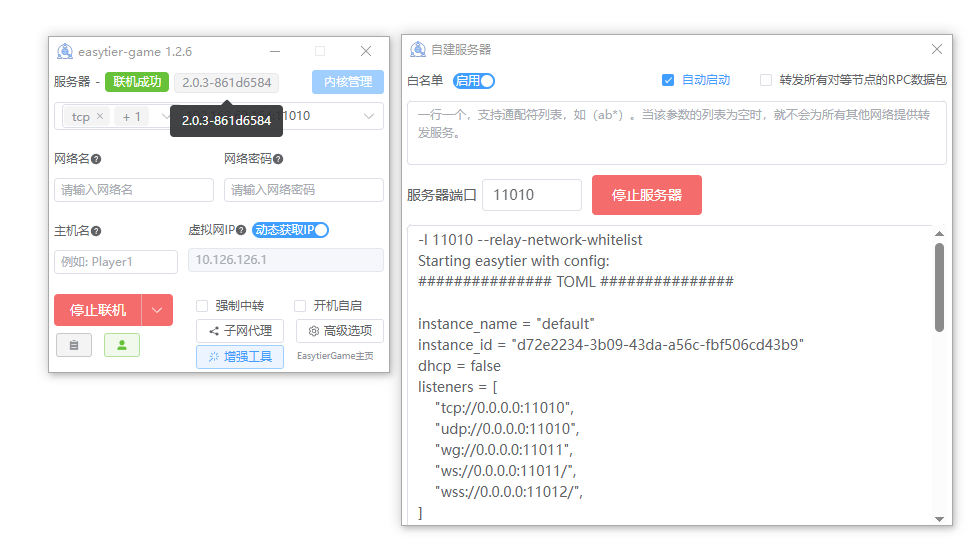Show help for network password
Screen dimensions: 973x547
tap(278, 160)
